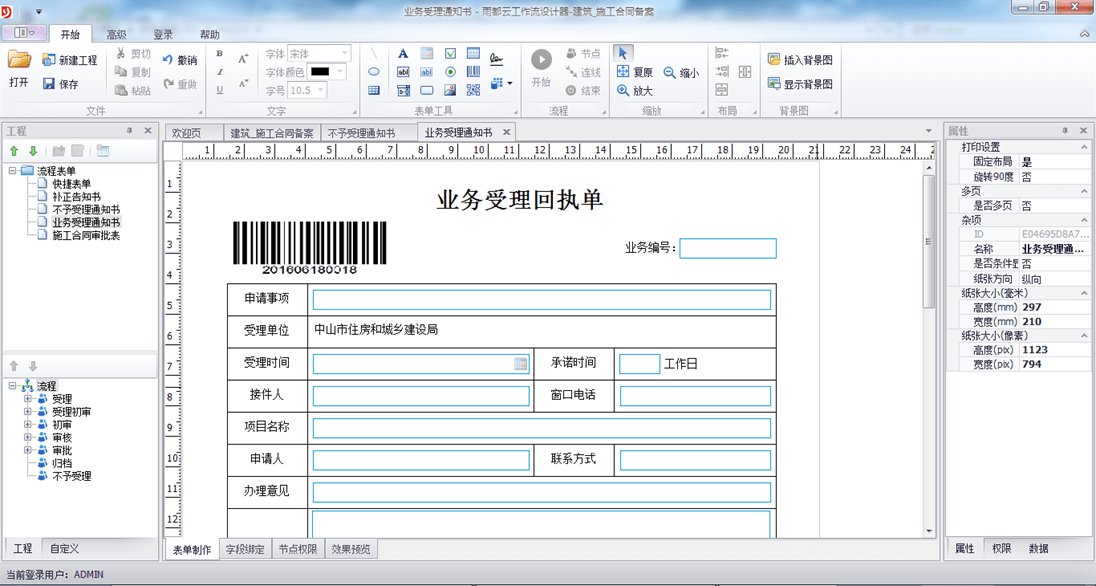Collapse the 流程表单 tree node

pyautogui.click(x=13, y=171)
